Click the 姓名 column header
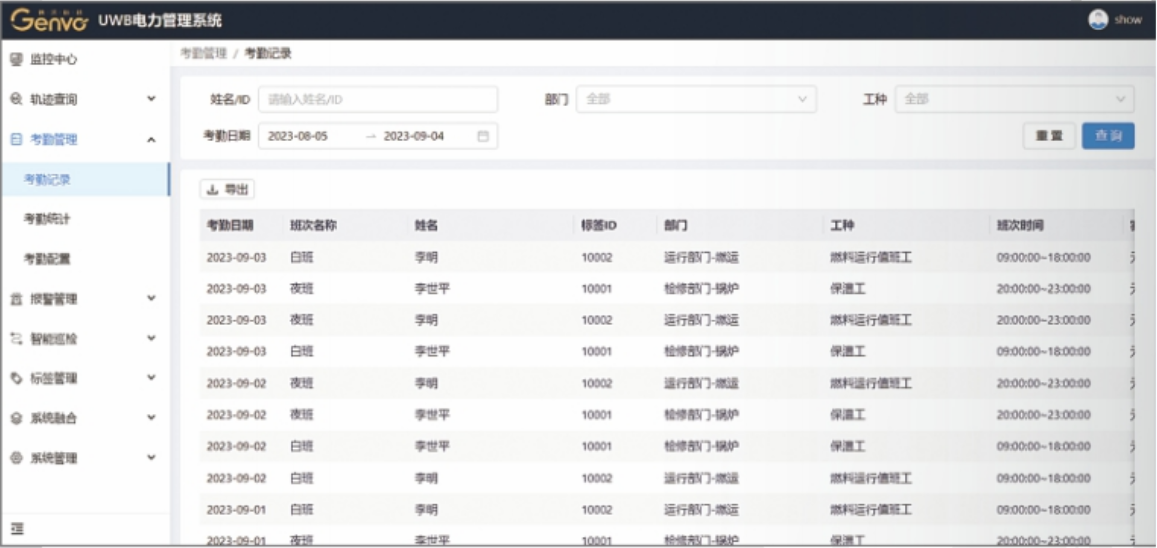The width and height of the screenshot is (1157, 548). click(x=426, y=226)
